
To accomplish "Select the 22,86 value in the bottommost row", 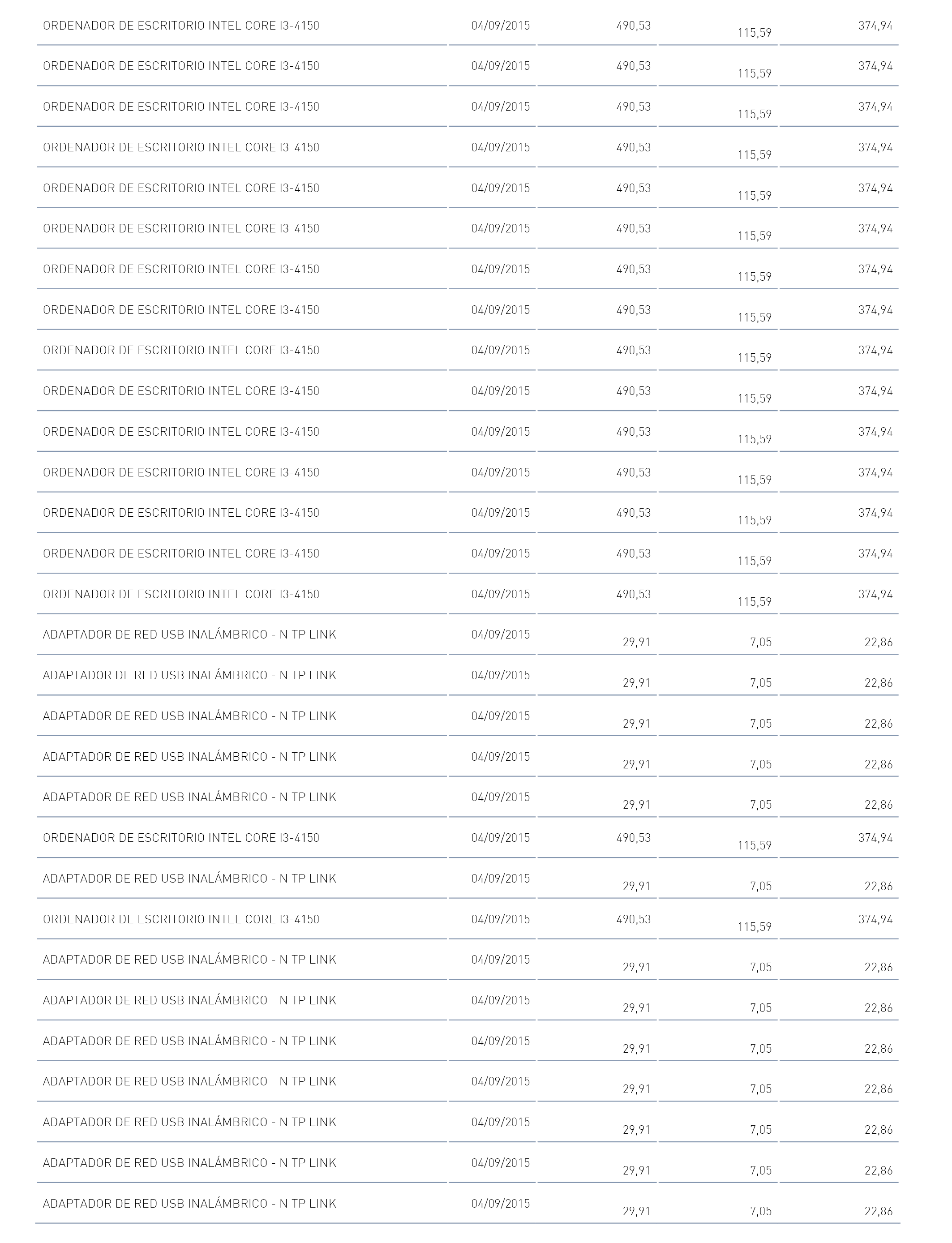I will 878,1211.
